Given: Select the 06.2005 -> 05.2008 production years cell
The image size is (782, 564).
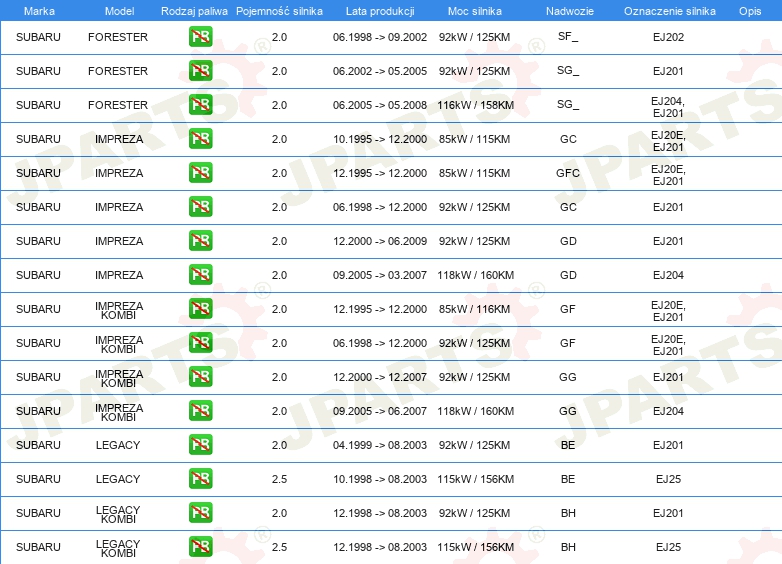Looking at the screenshot, I should click(380, 105).
